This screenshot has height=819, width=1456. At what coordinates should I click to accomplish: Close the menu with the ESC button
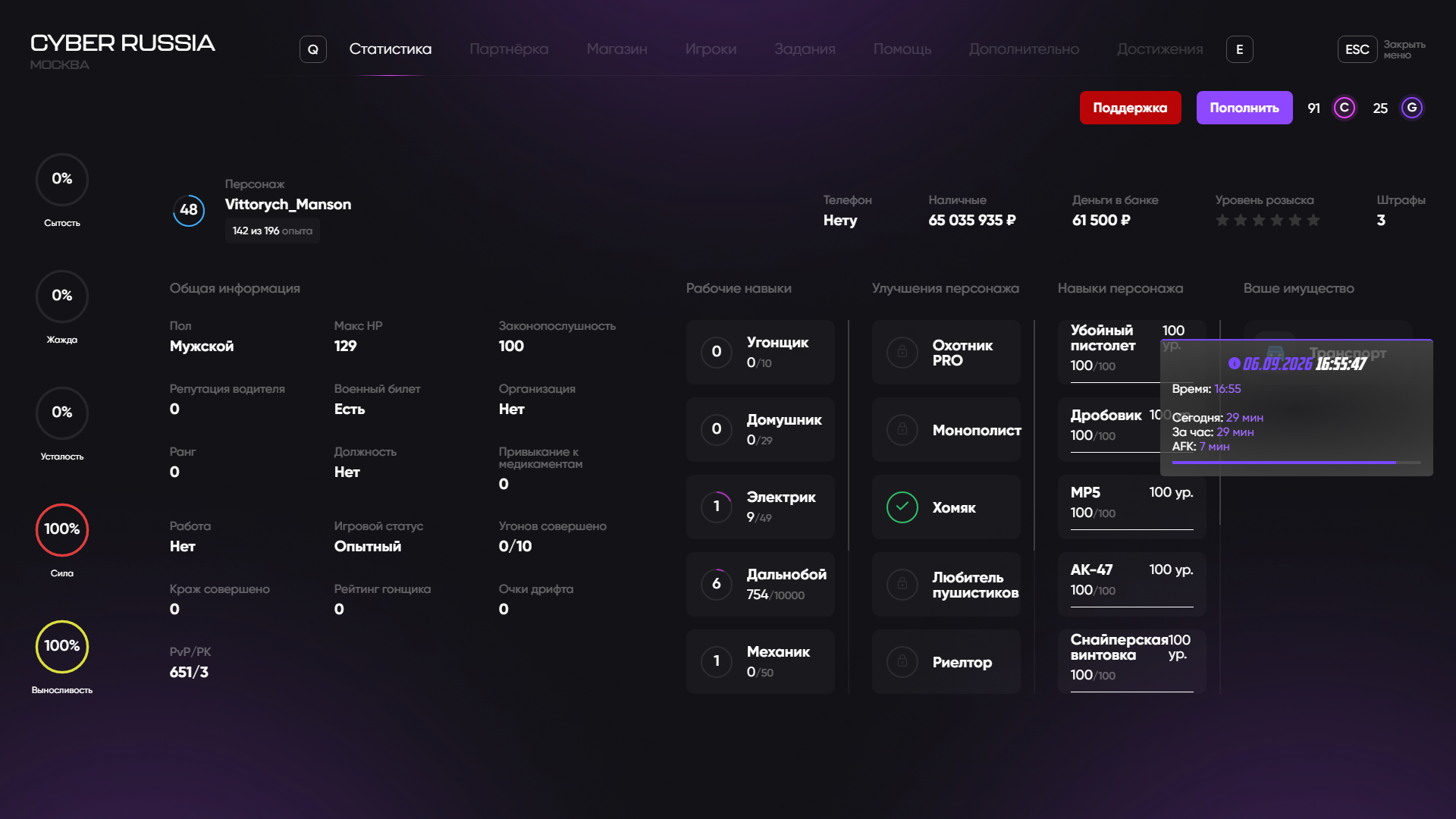coord(1357,49)
